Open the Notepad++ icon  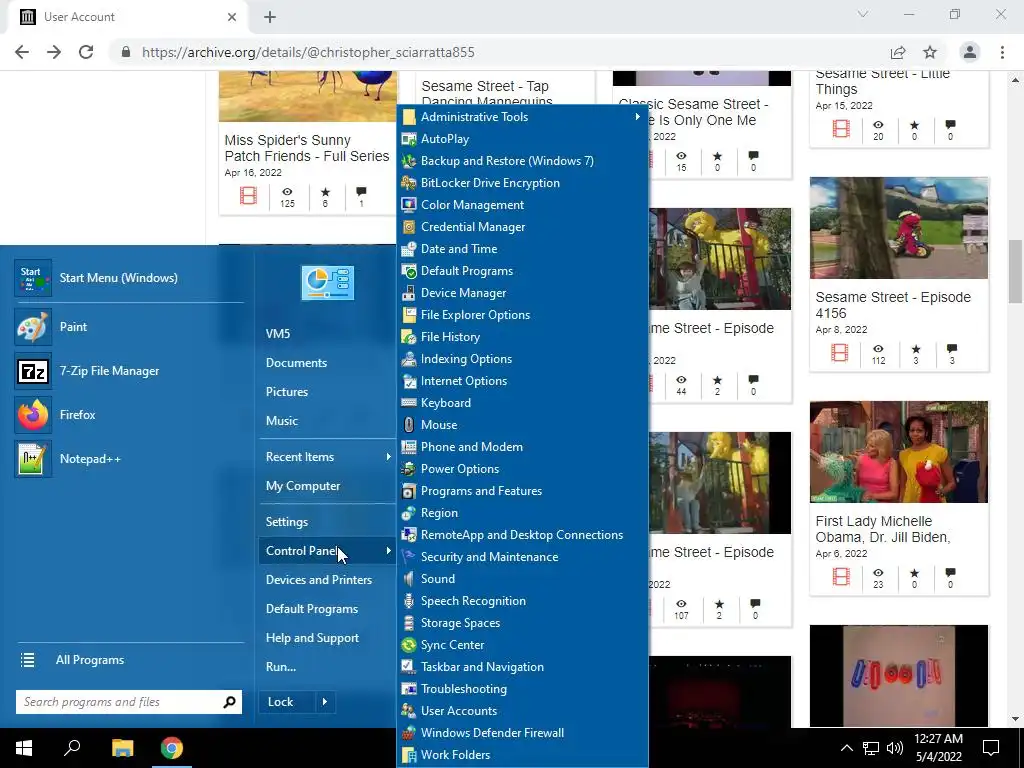[x=33, y=458]
